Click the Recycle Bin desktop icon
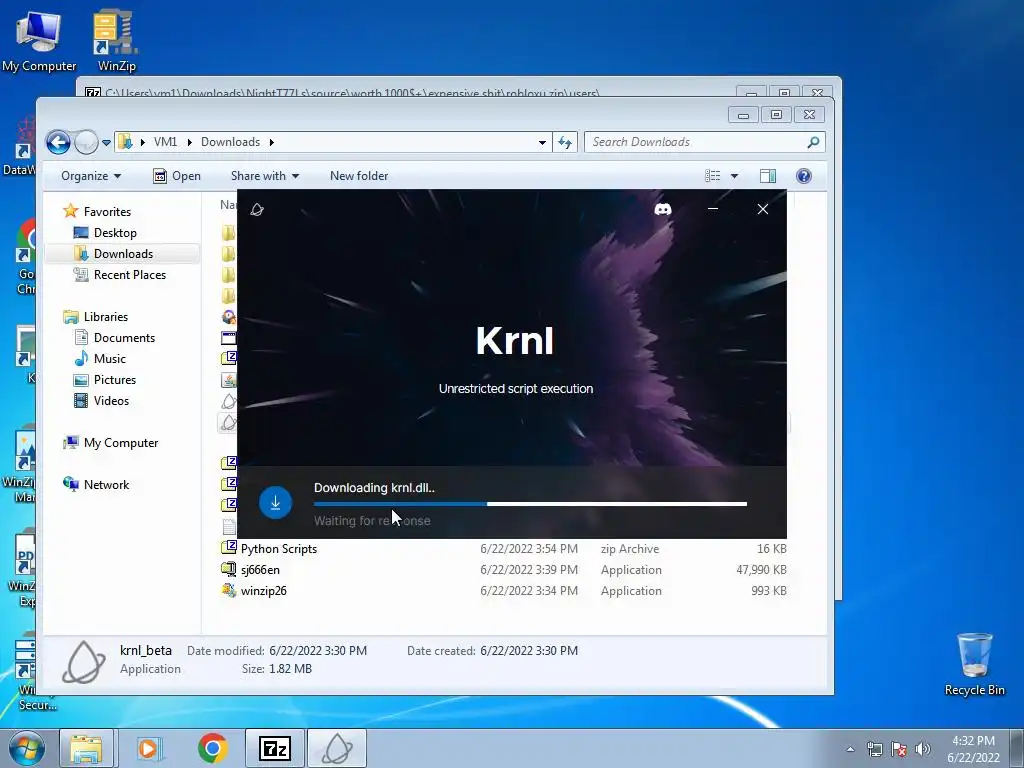 point(974,664)
